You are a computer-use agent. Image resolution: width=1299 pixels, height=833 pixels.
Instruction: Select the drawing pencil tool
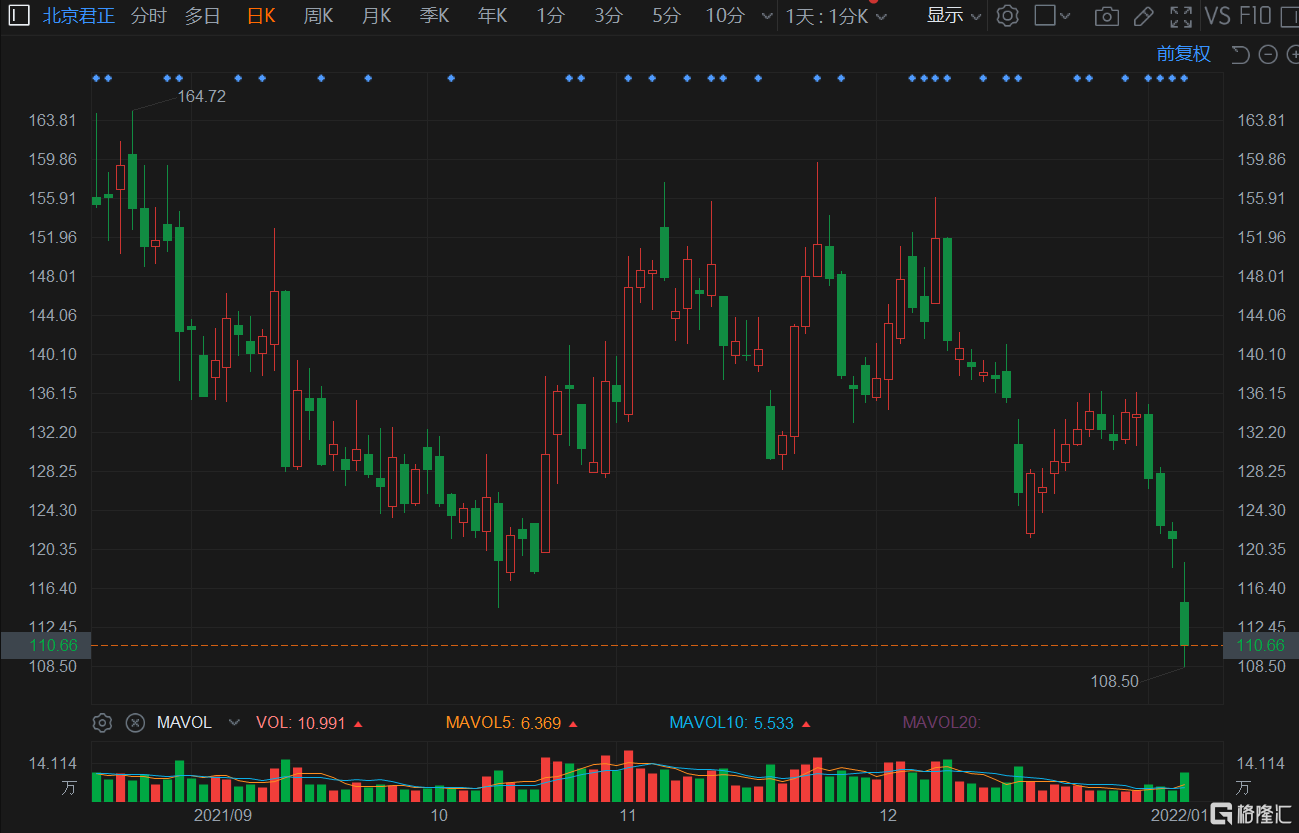(x=1144, y=16)
